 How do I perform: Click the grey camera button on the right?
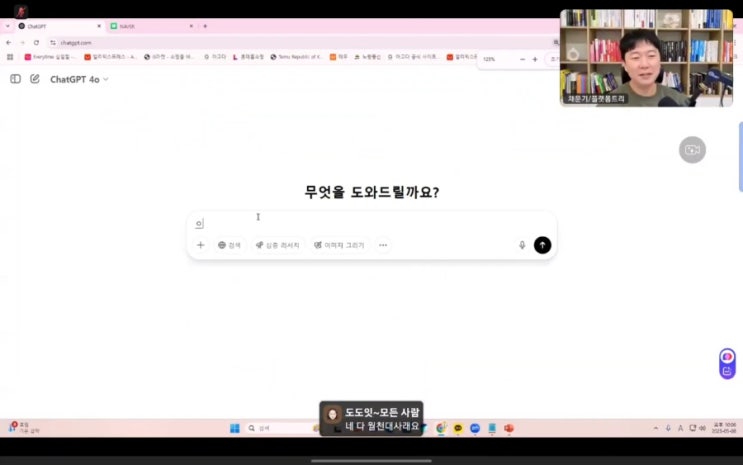point(692,150)
